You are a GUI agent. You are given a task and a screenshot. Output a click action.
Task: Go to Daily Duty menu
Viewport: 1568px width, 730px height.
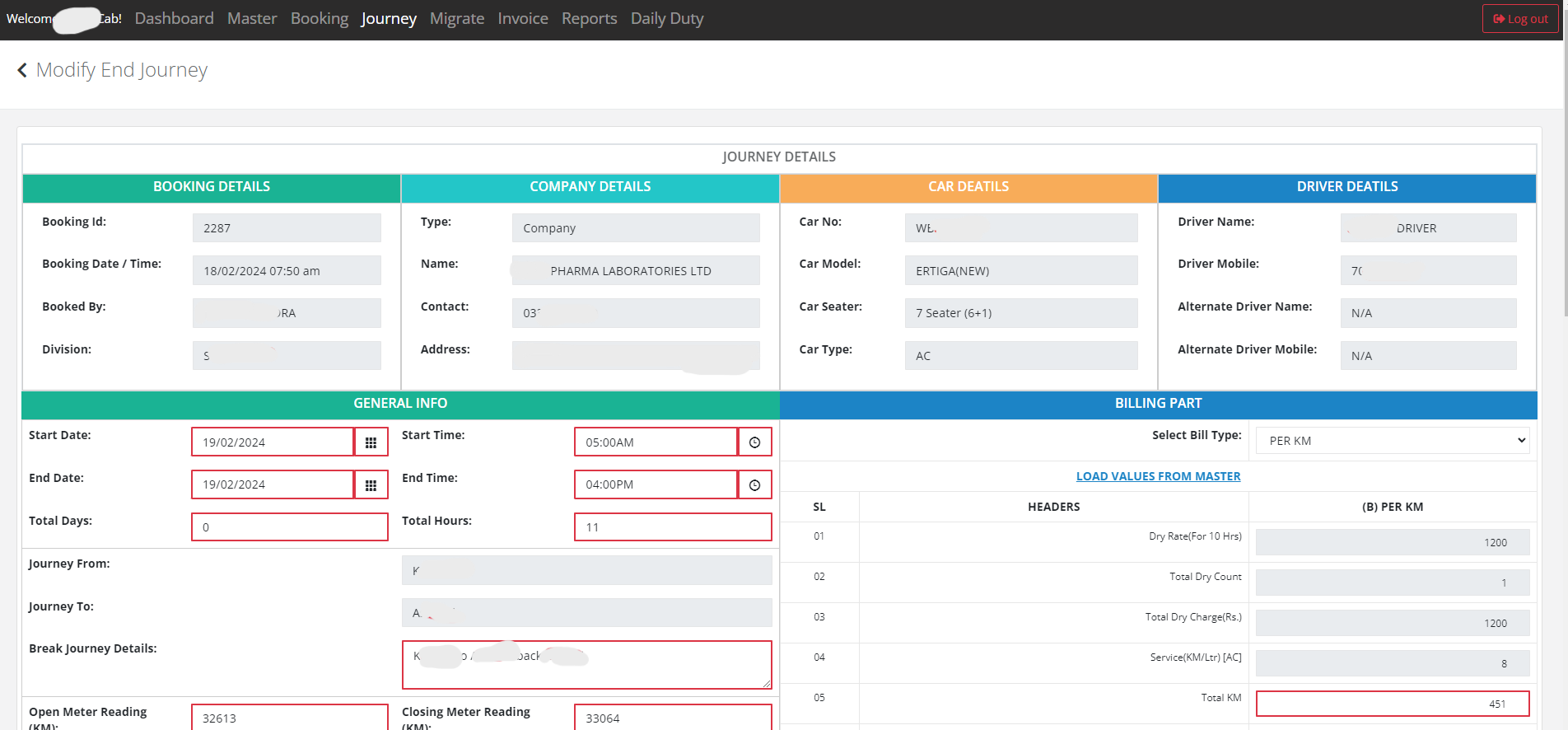tap(667, 19)
